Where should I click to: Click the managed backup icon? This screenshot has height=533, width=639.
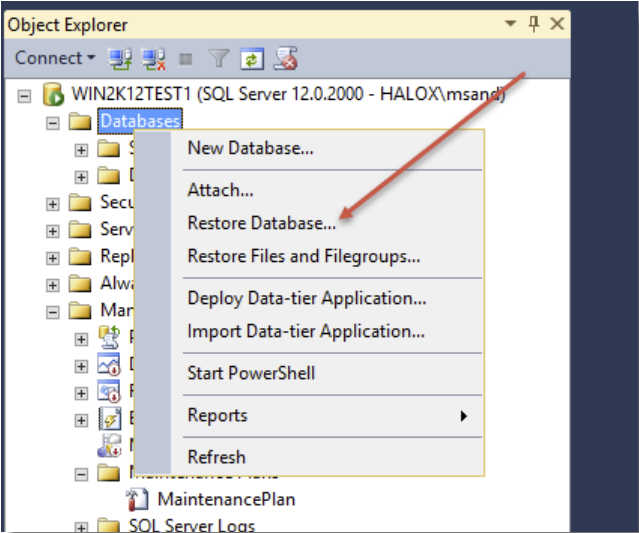point(109,445)
